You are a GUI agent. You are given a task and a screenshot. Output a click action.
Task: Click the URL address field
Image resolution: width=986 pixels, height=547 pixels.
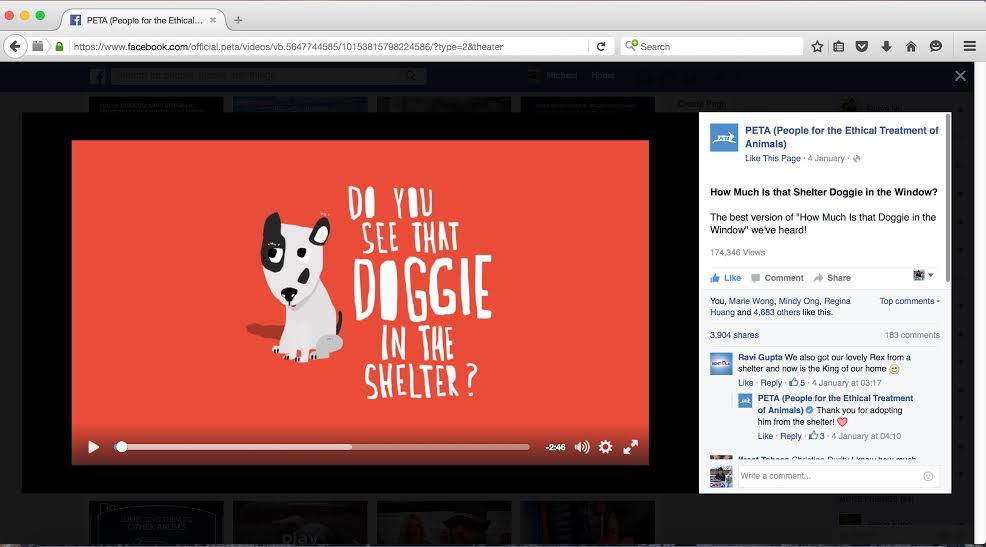(x=327, y=47)
